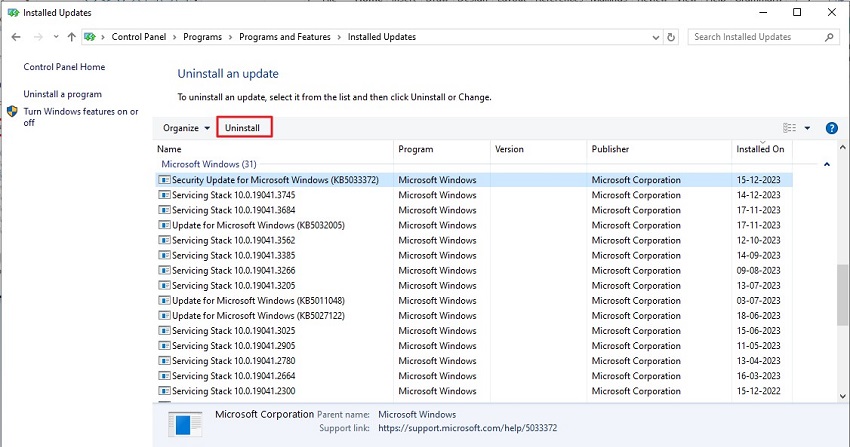Click the Back navigation arrow
The image size is (850, 447).
coord(16,37)
